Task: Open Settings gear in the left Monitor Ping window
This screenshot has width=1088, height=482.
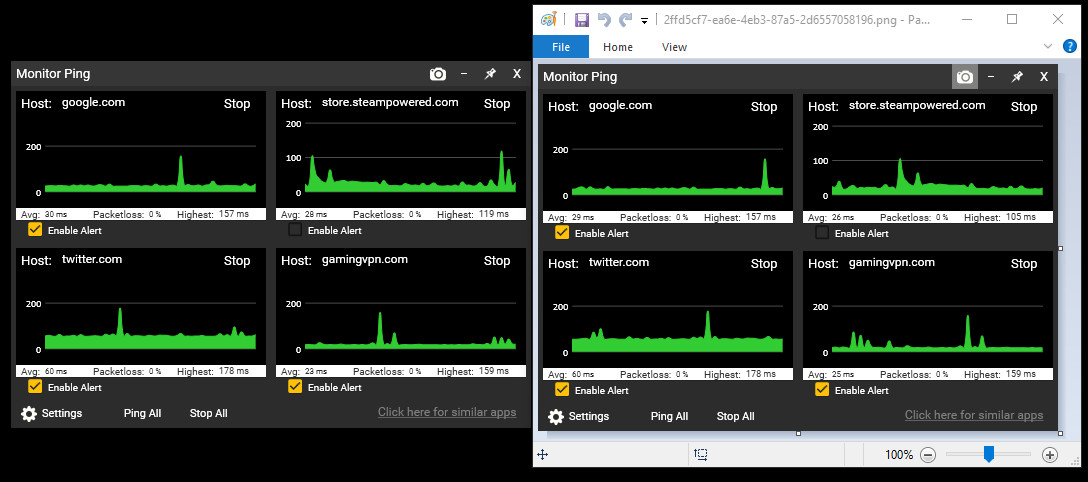Action: click(x=29, y=413)
